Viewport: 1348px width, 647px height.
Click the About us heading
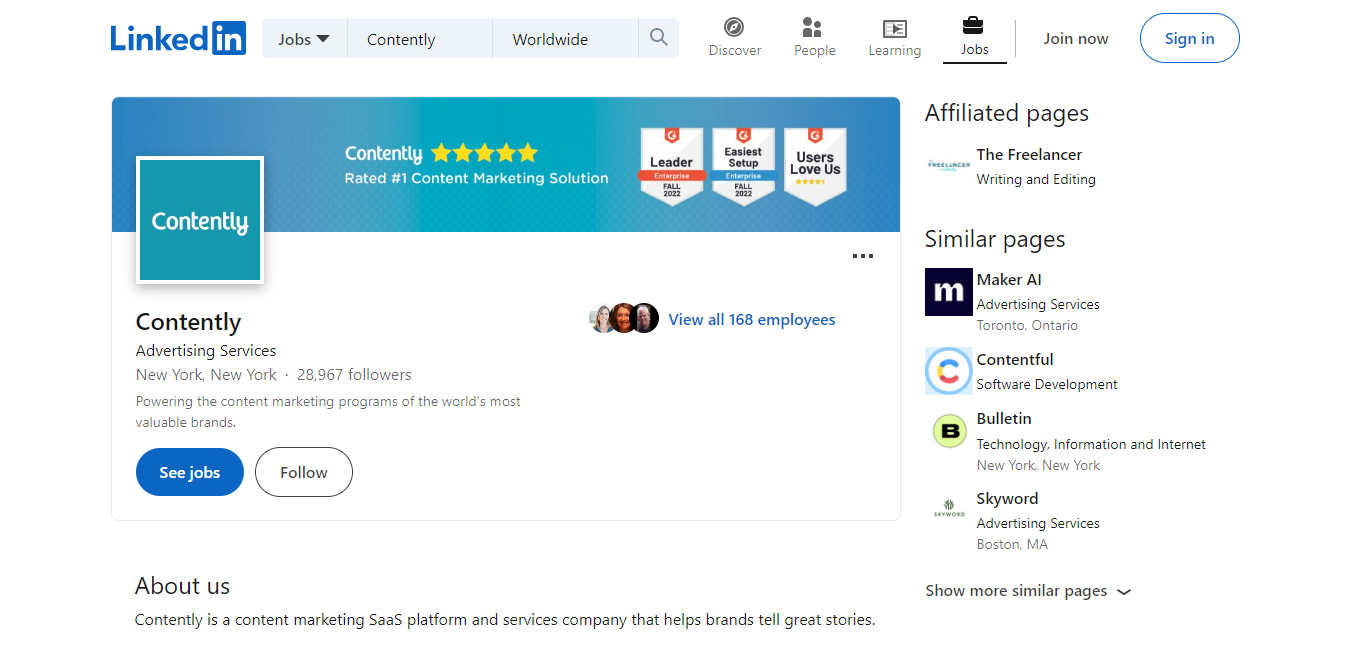tap(183, 586)
